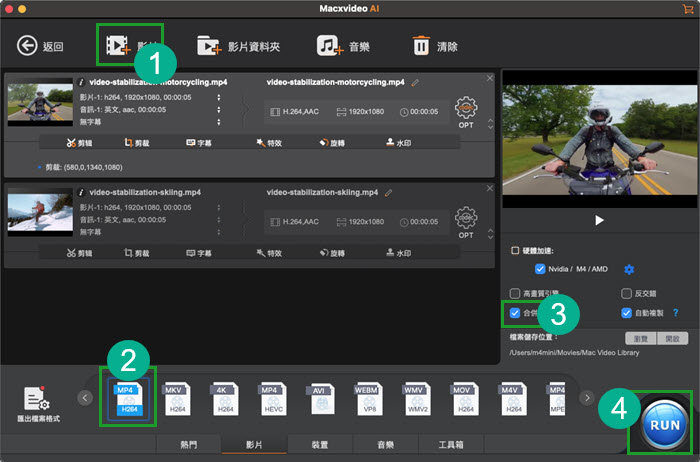Show more formats with right chevron

click(x=587, y=397)
